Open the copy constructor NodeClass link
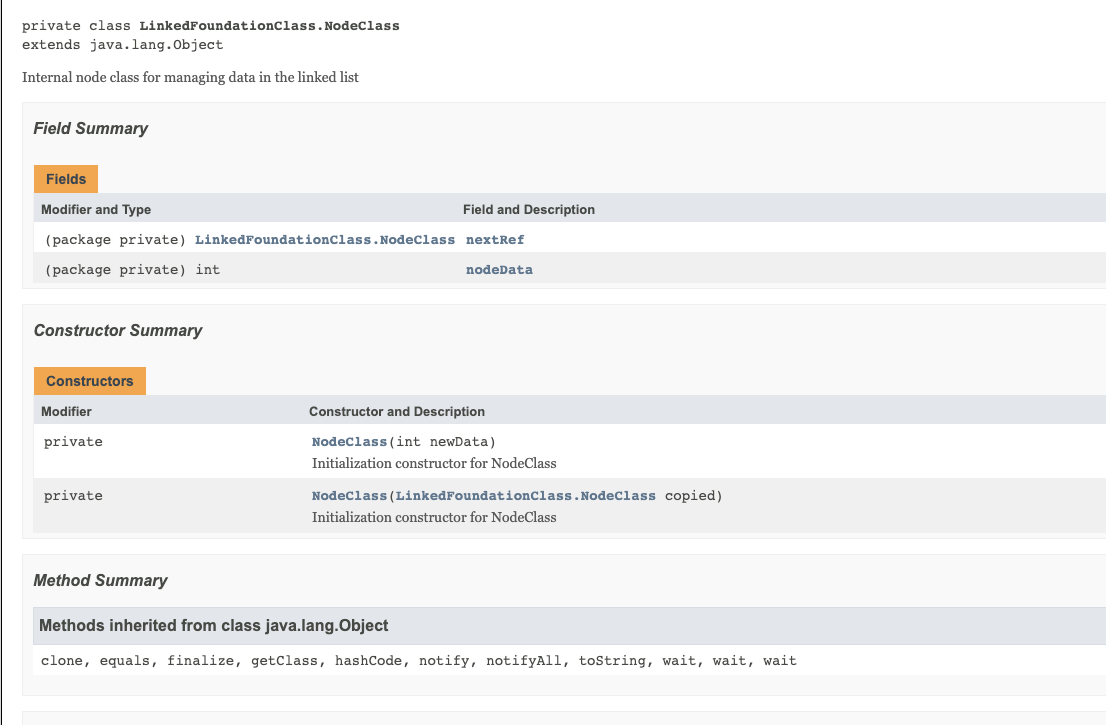This screenshot has width=1106, height=725. 349,495
